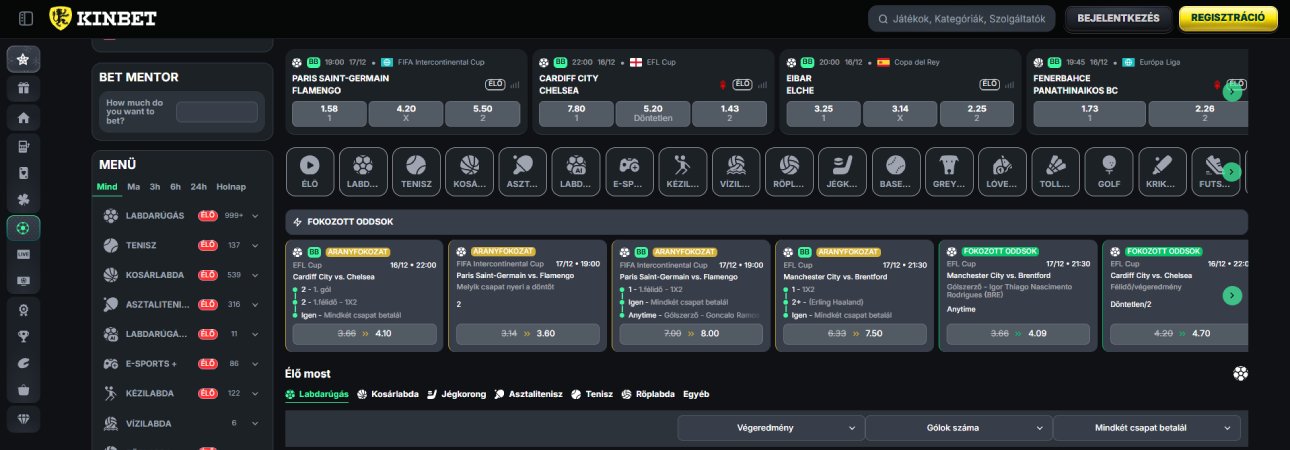Viewport: 1290px width, 450px height.
Task: Click the REGISZTRÁCIÓ button
Action: (1228, 18)
